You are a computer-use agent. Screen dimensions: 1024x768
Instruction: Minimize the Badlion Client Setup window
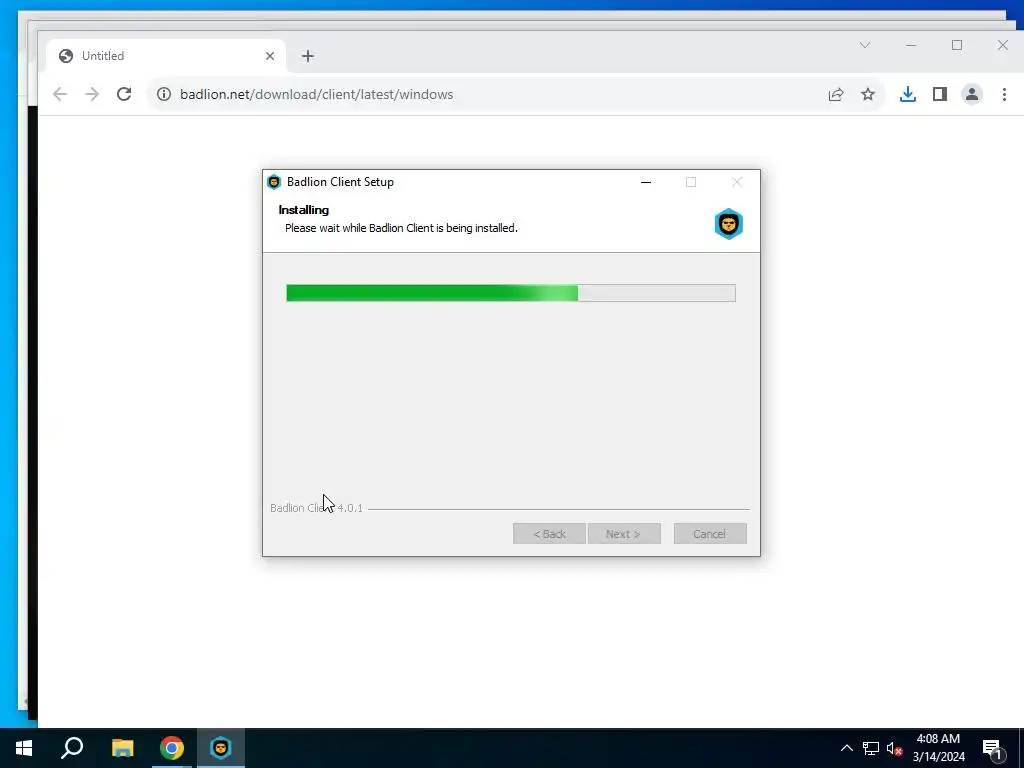pyautogui.click(x=646, y=182)
